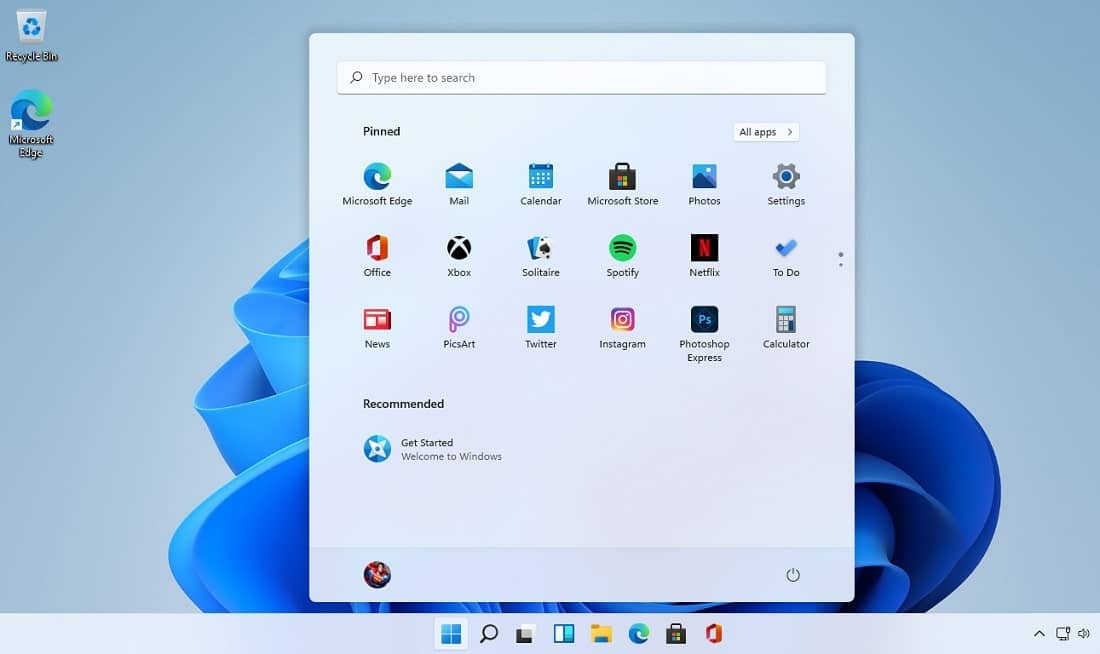
Task: Open File Explorer from the taskbar
Action: (601, 634)
